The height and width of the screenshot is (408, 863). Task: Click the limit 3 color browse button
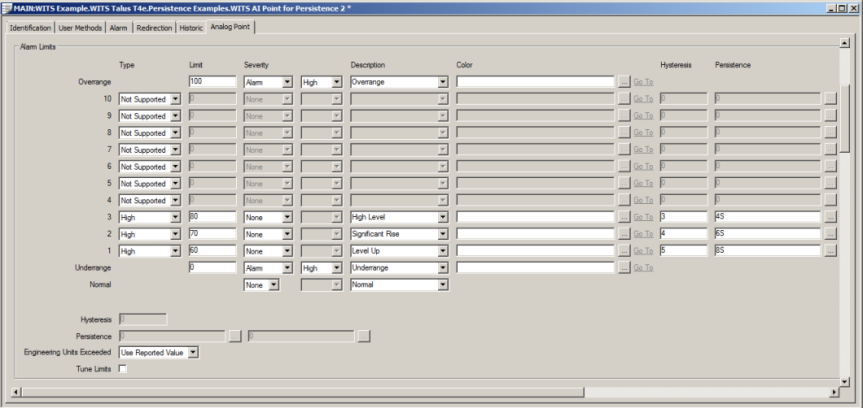tap(624, 217)
